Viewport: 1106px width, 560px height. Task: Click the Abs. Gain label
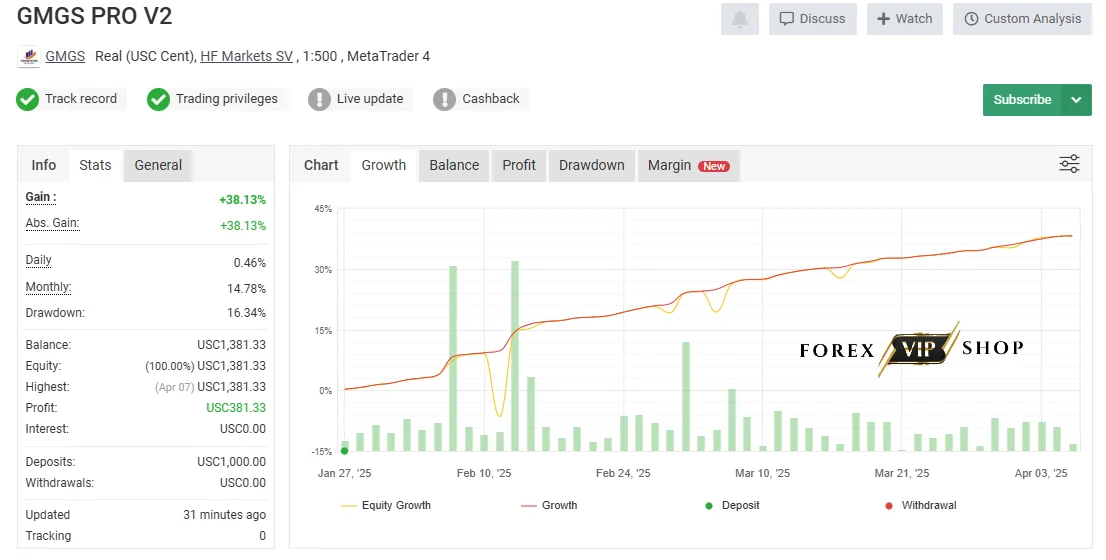pyautogui.click(x=52, y=223)
